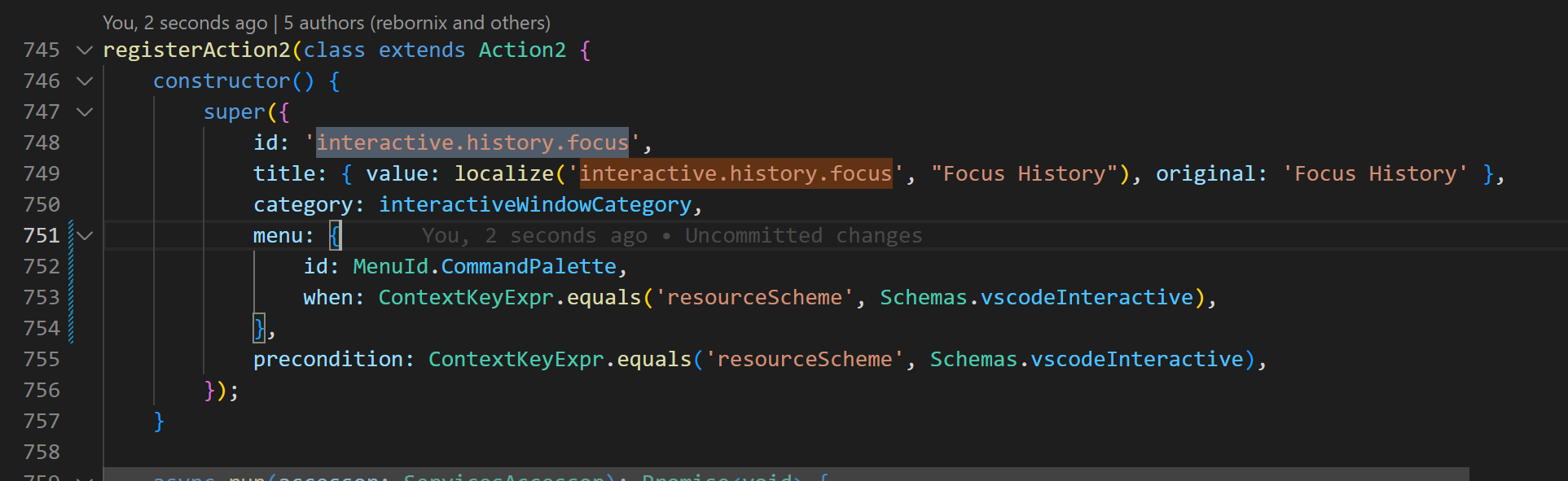Click line number 749 in the gutter
1568x481 pixels.
42,174
